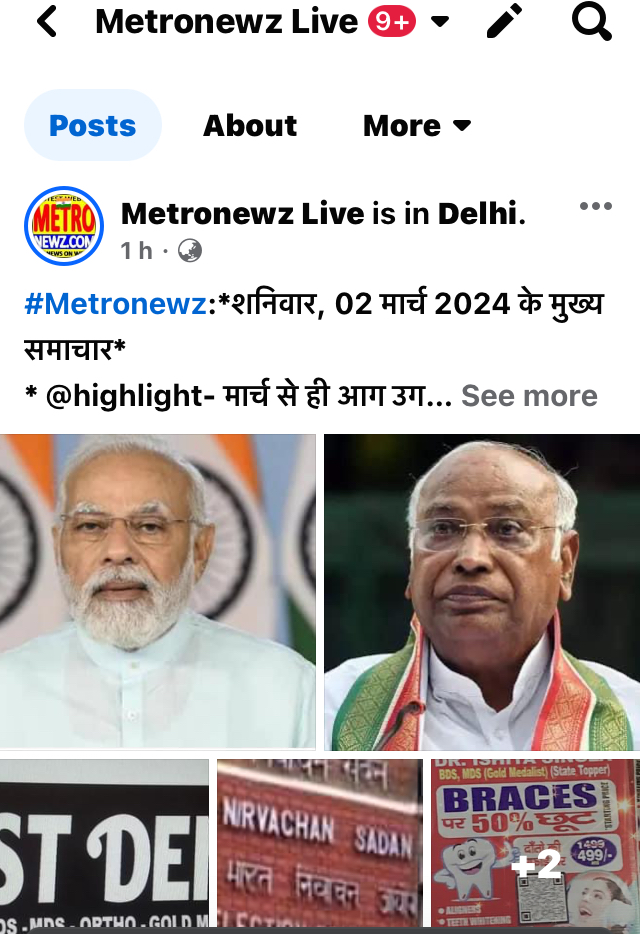
Task: Switch to the Posts tab
Action: [x=92, y=125]
